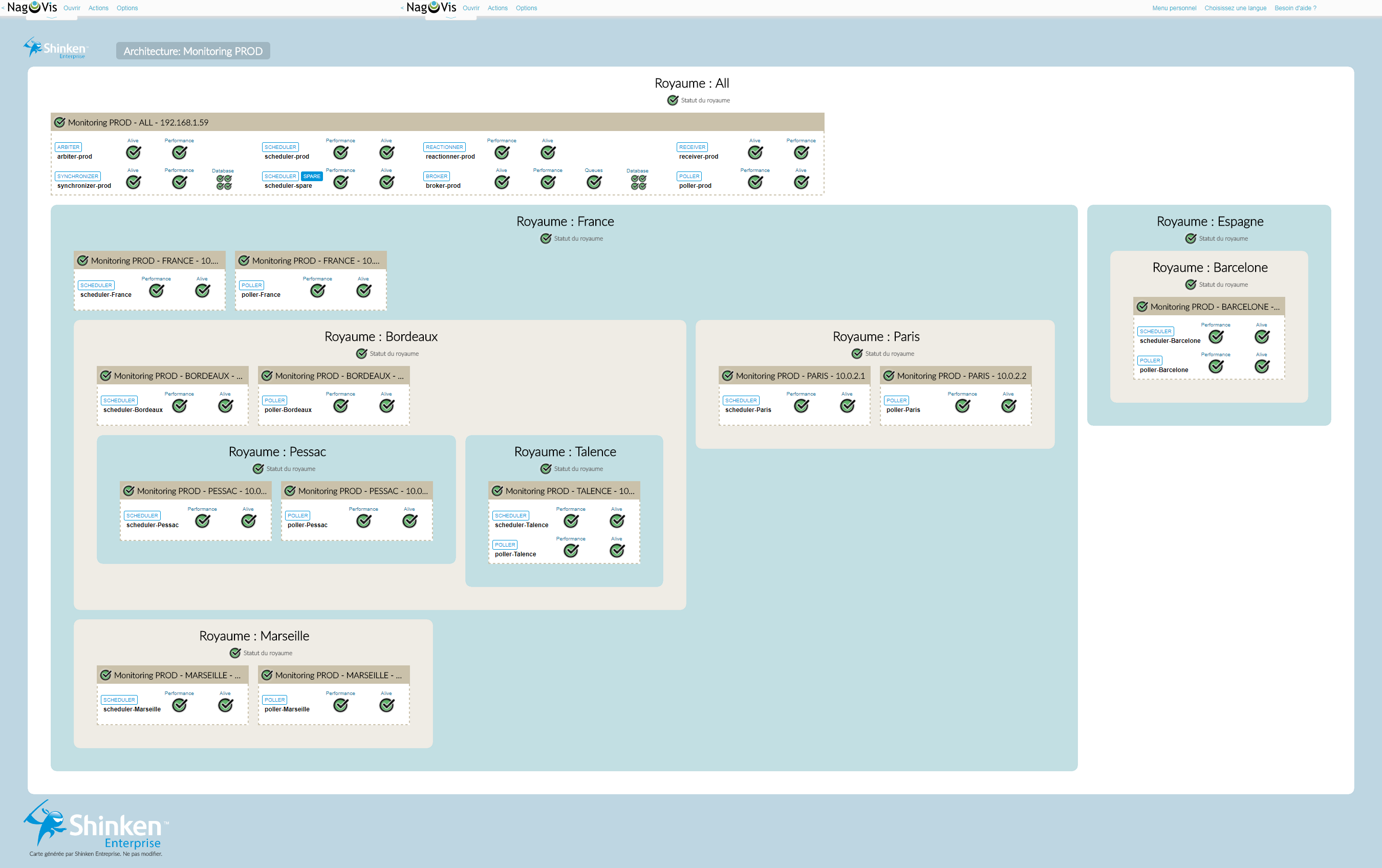Click Royaume Espagne status check icon
The height and width of the screenshot is (868, 1382).
pyautogui.click(x=1191, y=238)
